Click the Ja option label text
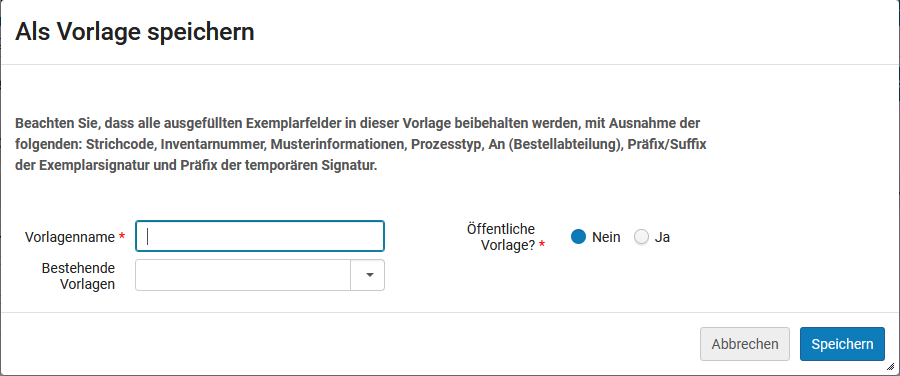900x376 pixels. pyautogui.click(x=662, y=237)
